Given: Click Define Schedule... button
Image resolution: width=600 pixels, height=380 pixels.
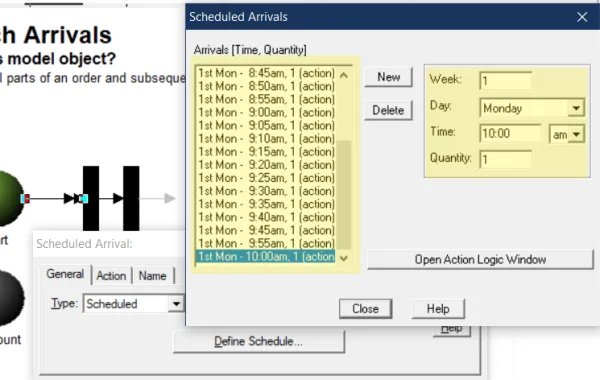Looking at the screenshot, I should (259, 341).
